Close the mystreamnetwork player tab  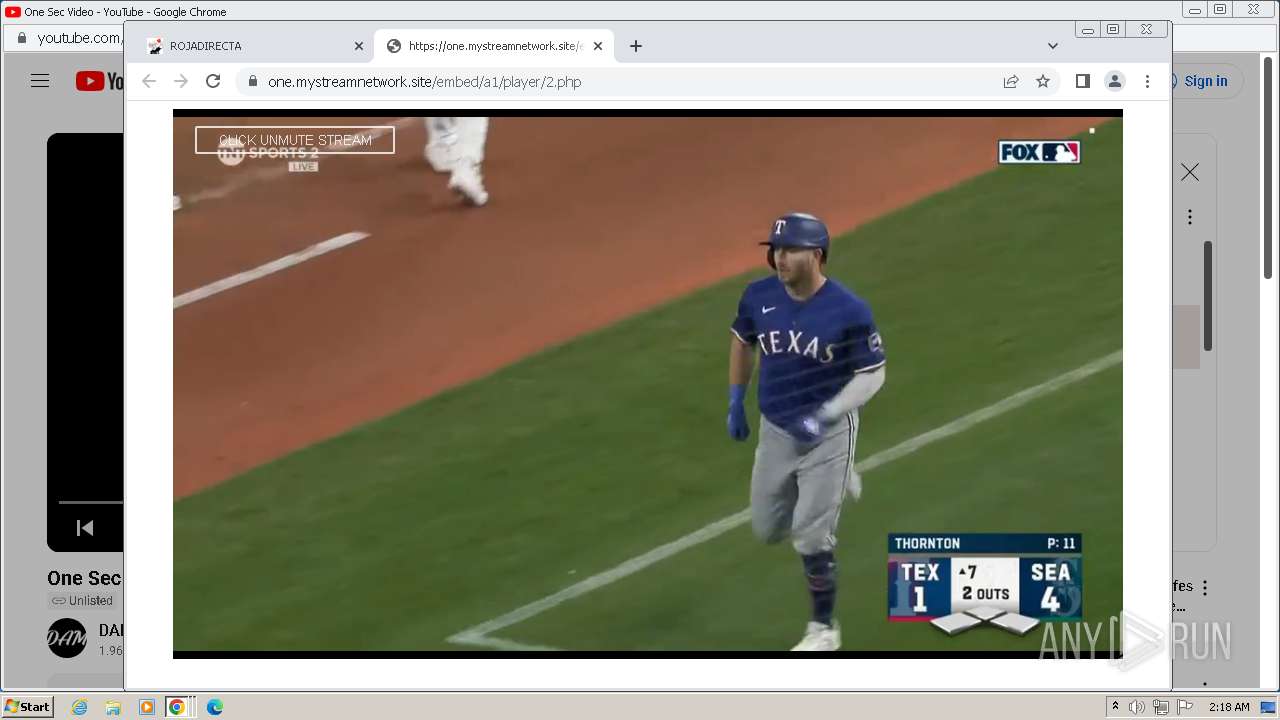click(598, 46)
